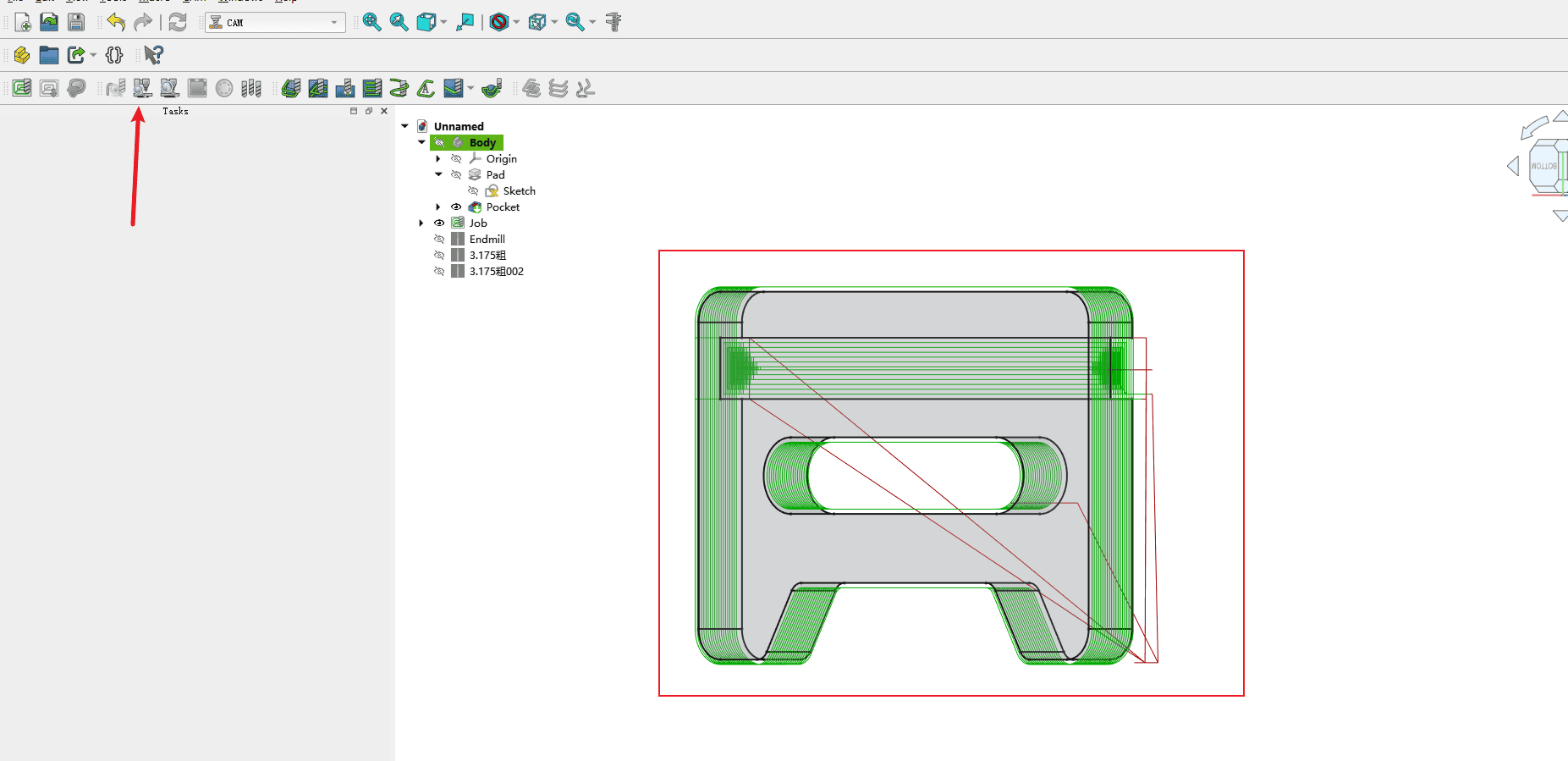Open the CAM Simulator tool
The image size is (1568, 761).
(x=142, y=88)
